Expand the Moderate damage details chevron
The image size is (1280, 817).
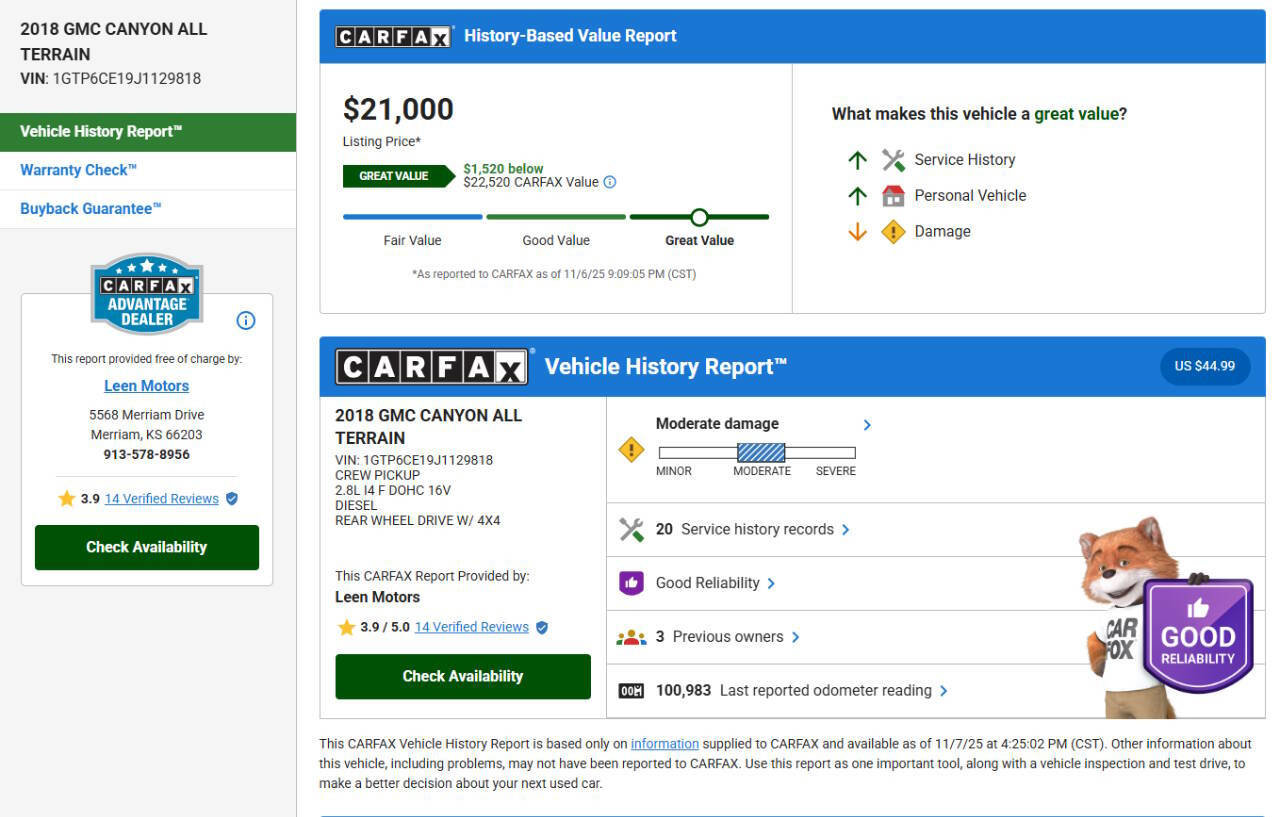(x=867, y=425)
